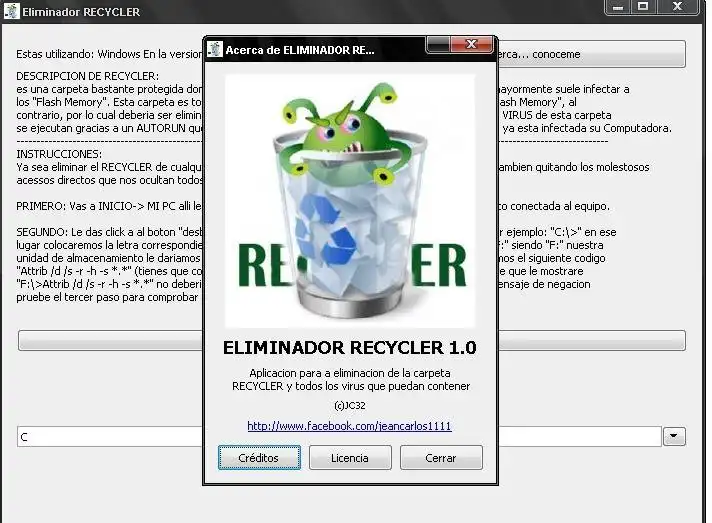Click the 'Estas utilizando: Windows' text line
This screenshot has width=712, height=523.
coord(109,54)
